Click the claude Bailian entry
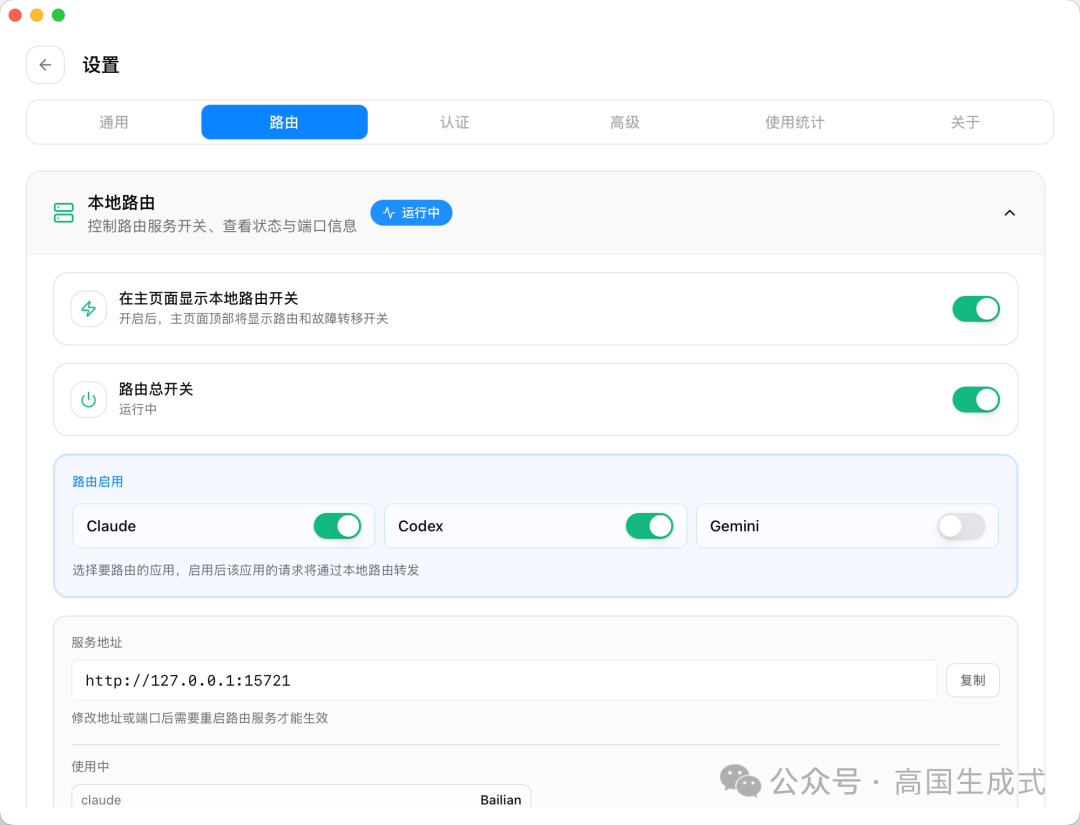The image size is (1080, 825). point(301,799)
